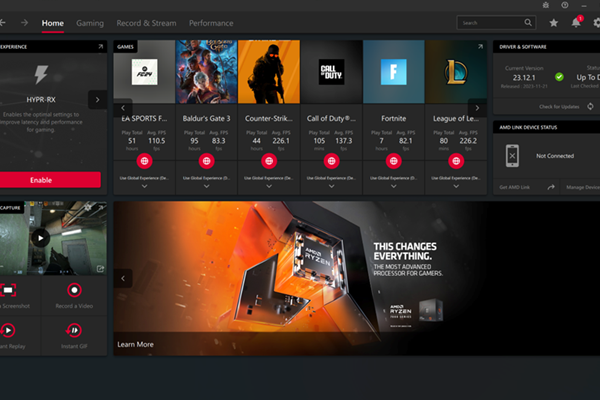This screenshot has height=400, width=600.
Task: Open Manage Devices
Action: click(x=582, y=187)
